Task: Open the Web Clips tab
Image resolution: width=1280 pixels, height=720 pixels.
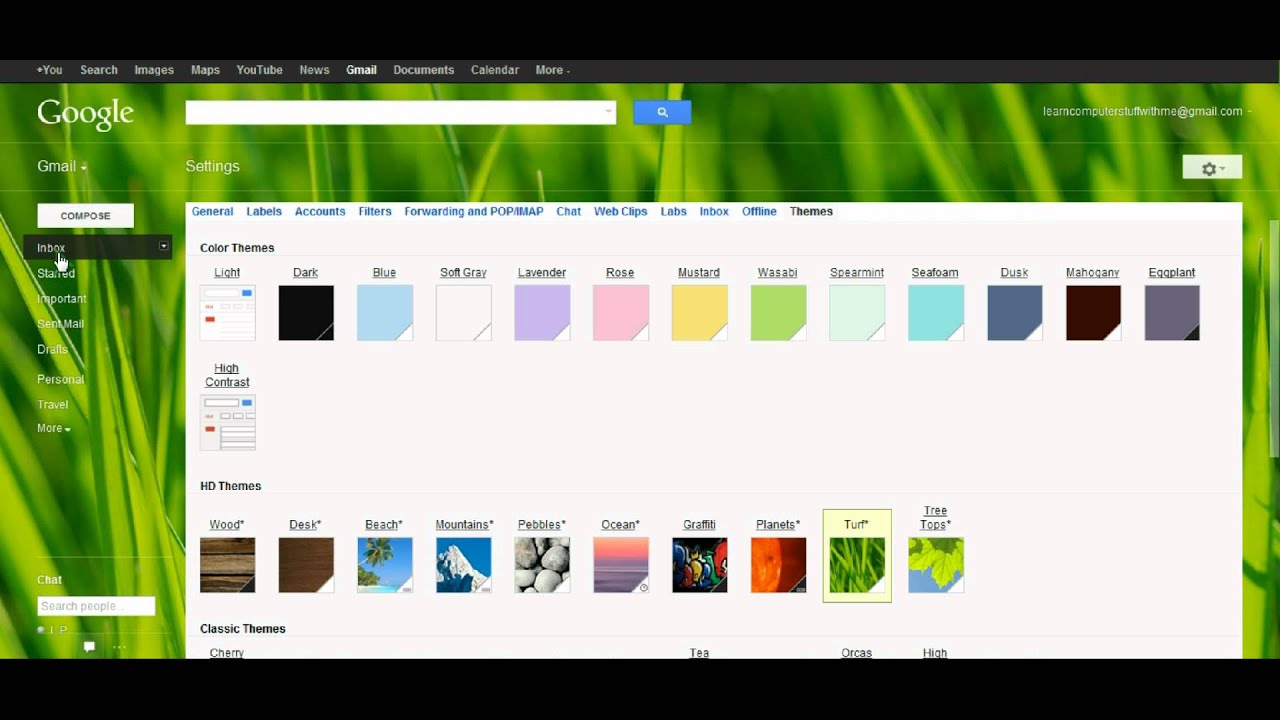Action: [621, 211]
